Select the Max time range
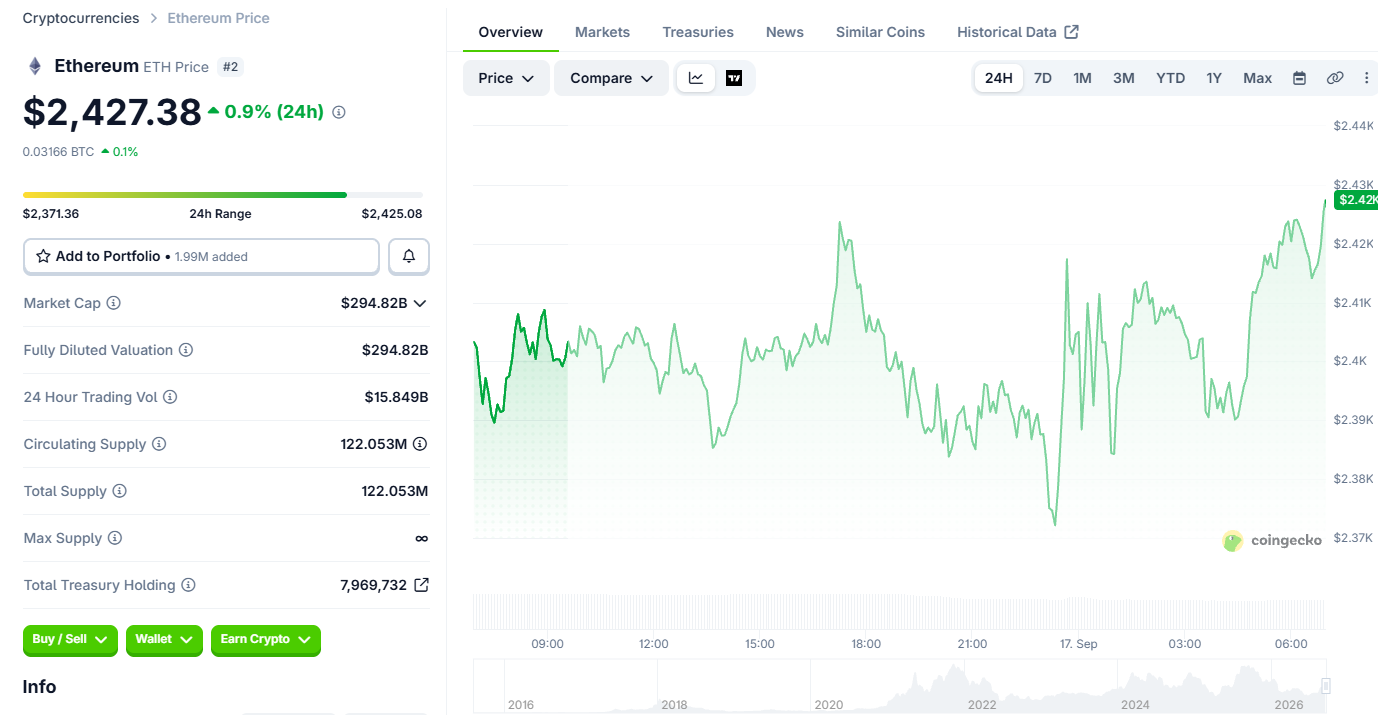Screen dimensions: 1378x715 click(x=1258, y=78)
